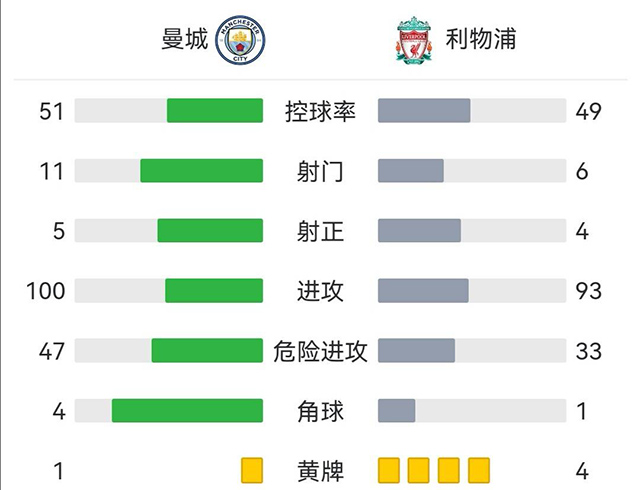Click Liverpool's gray corner kicks bar
Screen dimensions: 640x490
397,411
